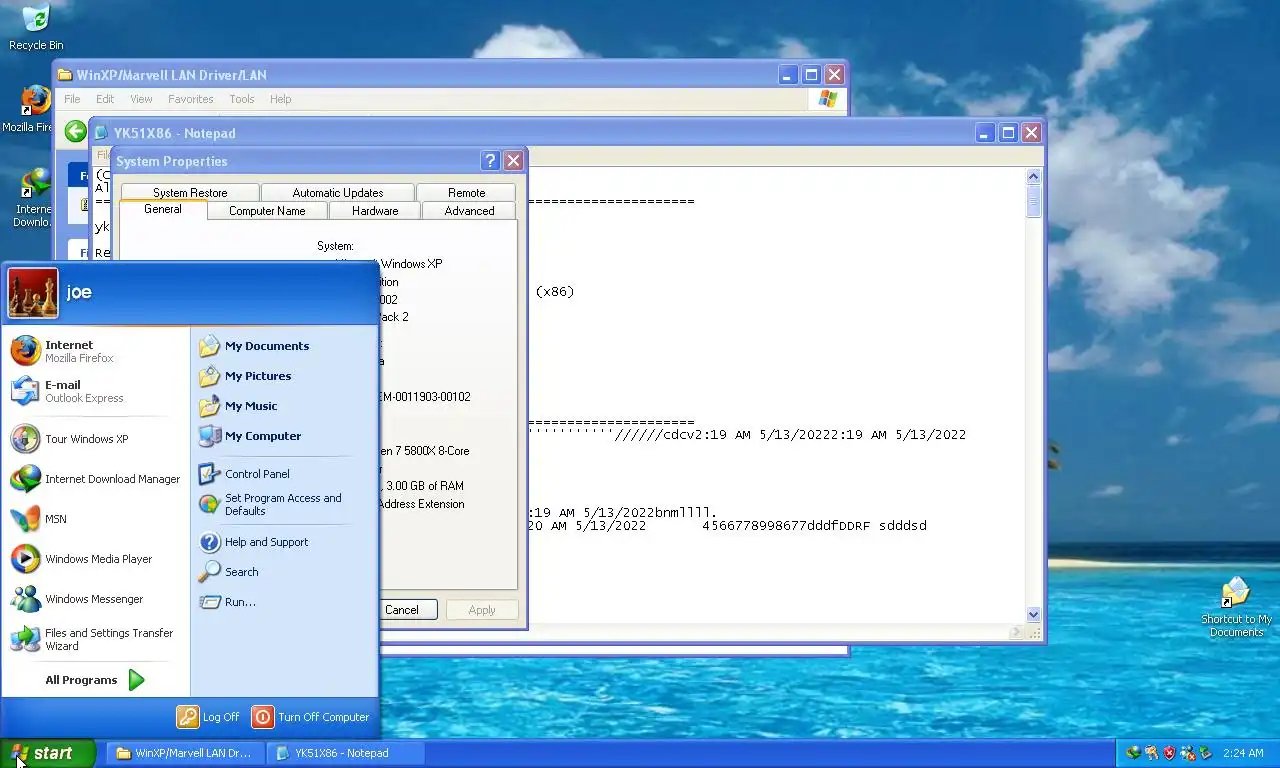
Task: Click the 2:24 AM taskbar clock
Action: [x=1243, y=753]
